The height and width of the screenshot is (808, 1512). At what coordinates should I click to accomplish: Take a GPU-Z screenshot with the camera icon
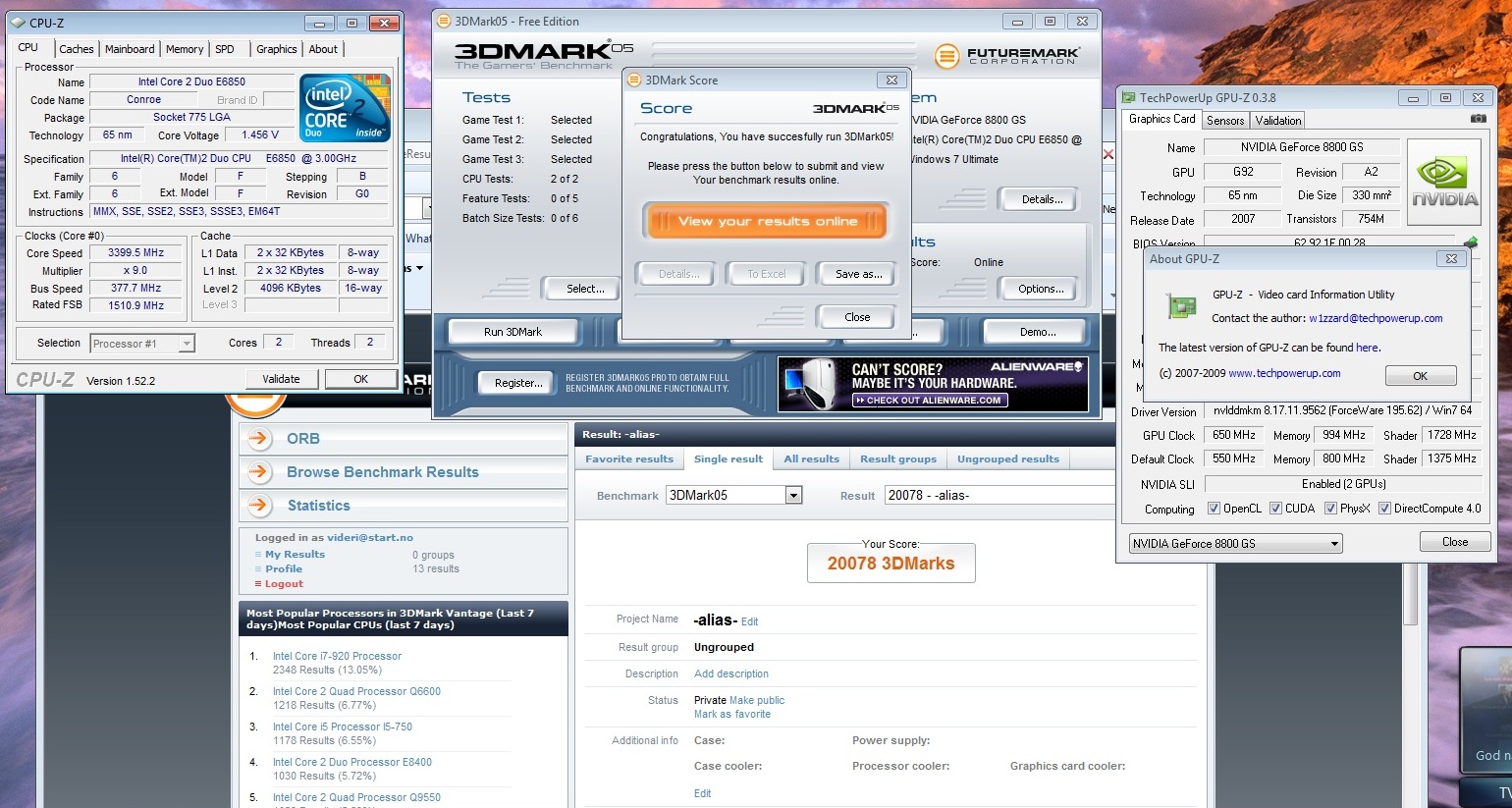coord(1478,119)
